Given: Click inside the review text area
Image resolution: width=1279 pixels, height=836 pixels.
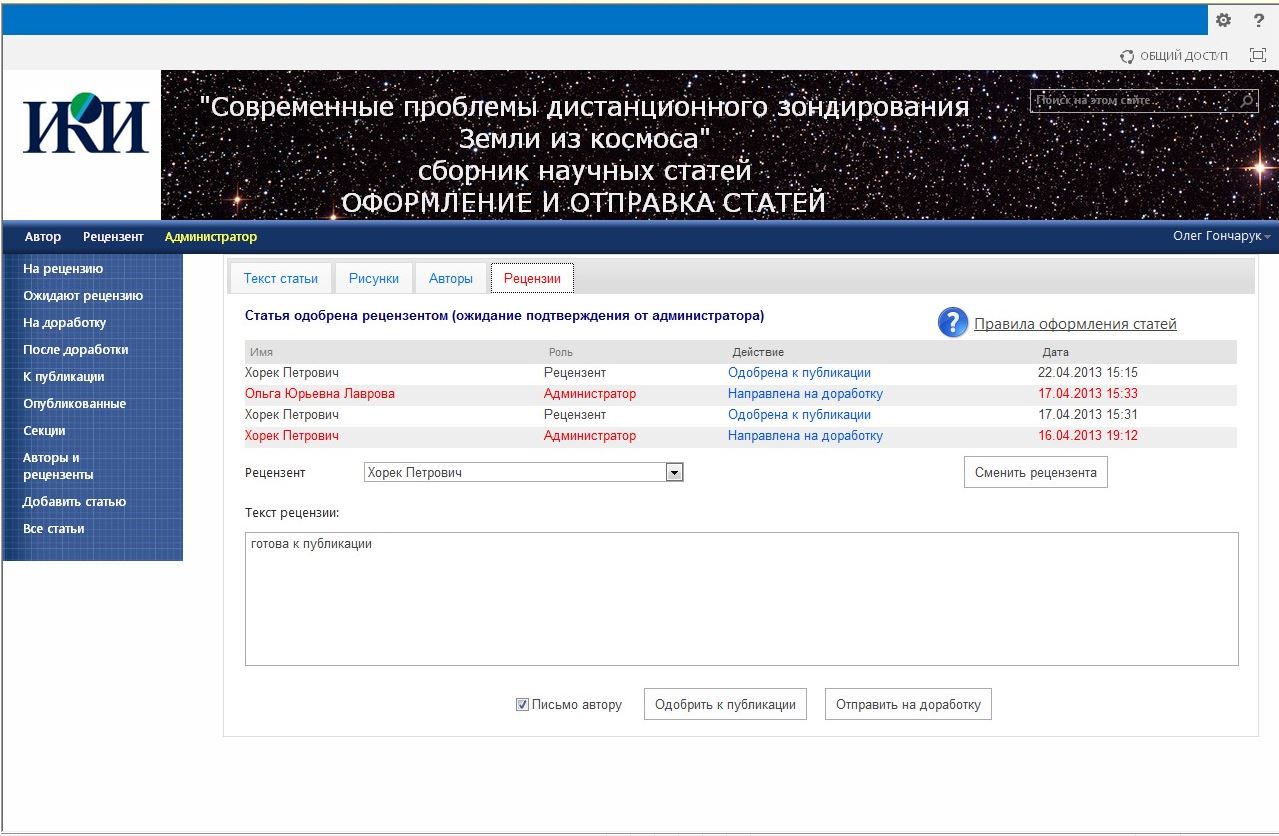Looking at the screenshot, I should point(741,599).
